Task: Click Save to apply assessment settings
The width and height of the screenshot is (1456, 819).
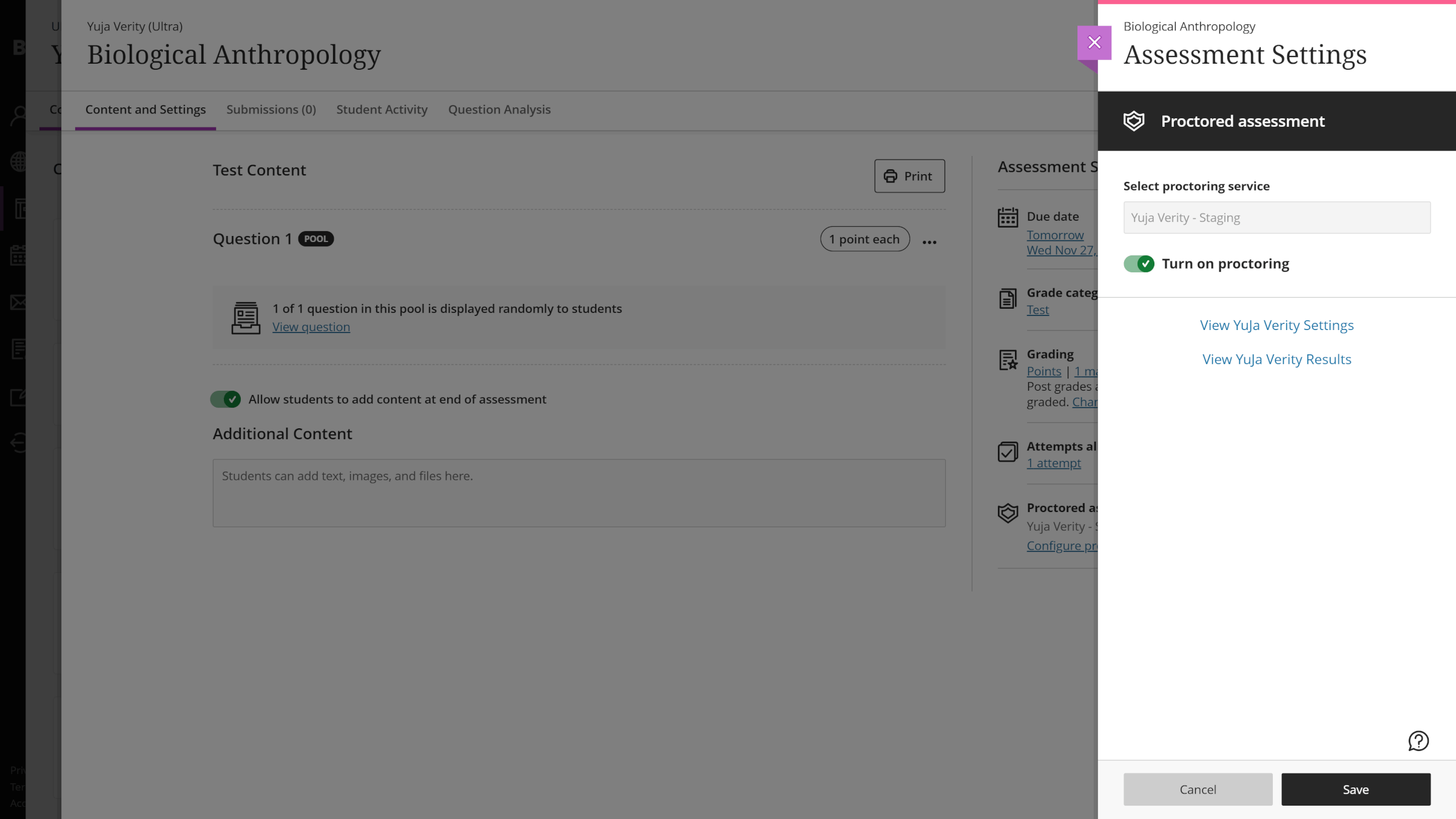Action: tap(1356, 789)
